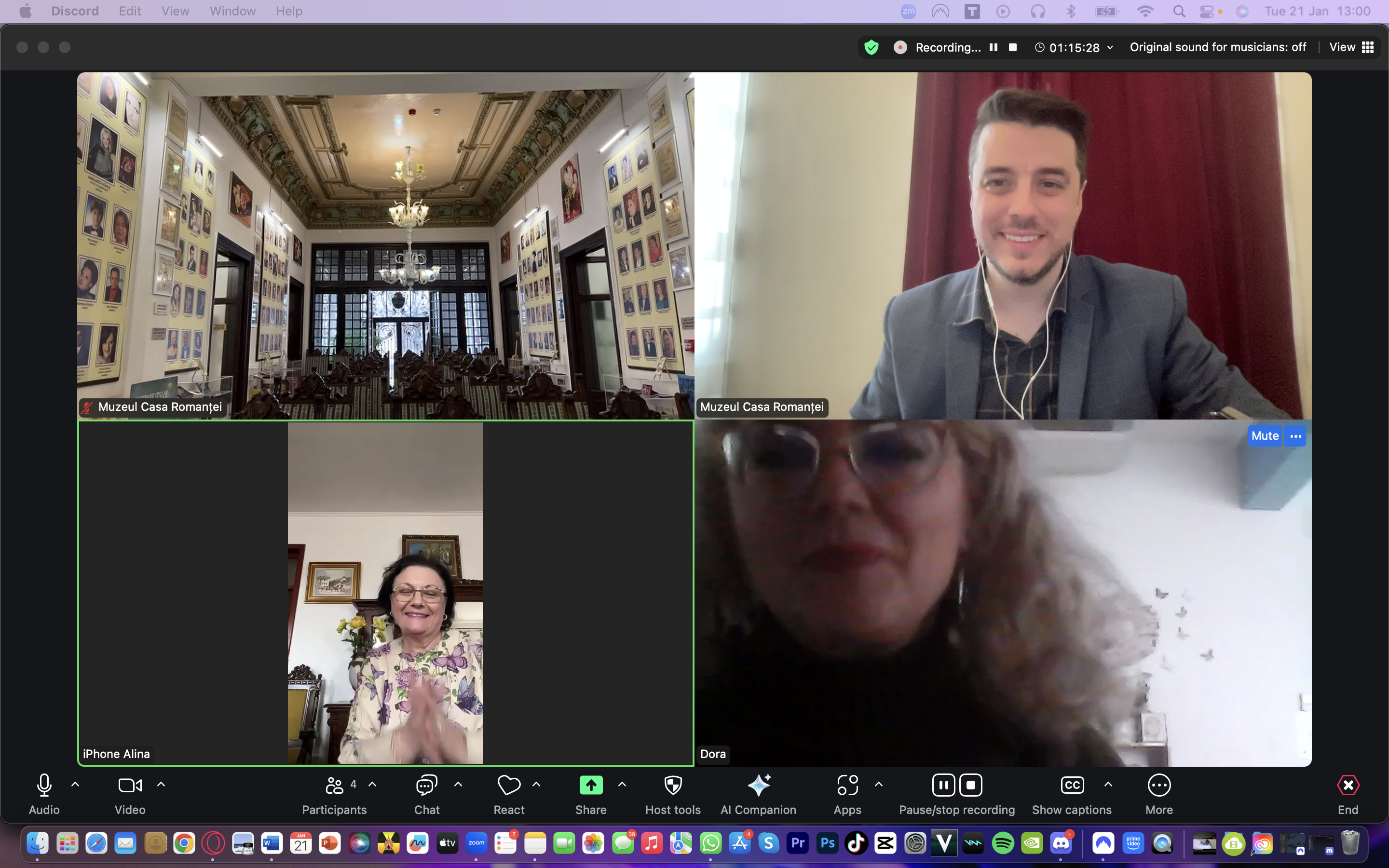1389x868 pixels.
Task: Select the iPhone Alina video tile
Action: point(385,593)
